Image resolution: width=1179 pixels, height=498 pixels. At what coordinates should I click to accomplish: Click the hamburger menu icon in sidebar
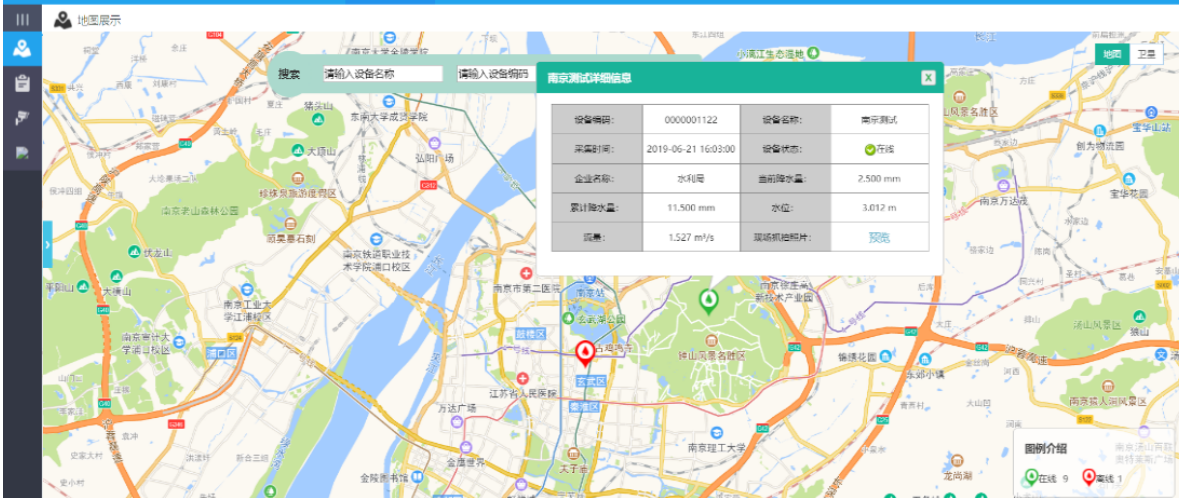(x=21, y=19)
